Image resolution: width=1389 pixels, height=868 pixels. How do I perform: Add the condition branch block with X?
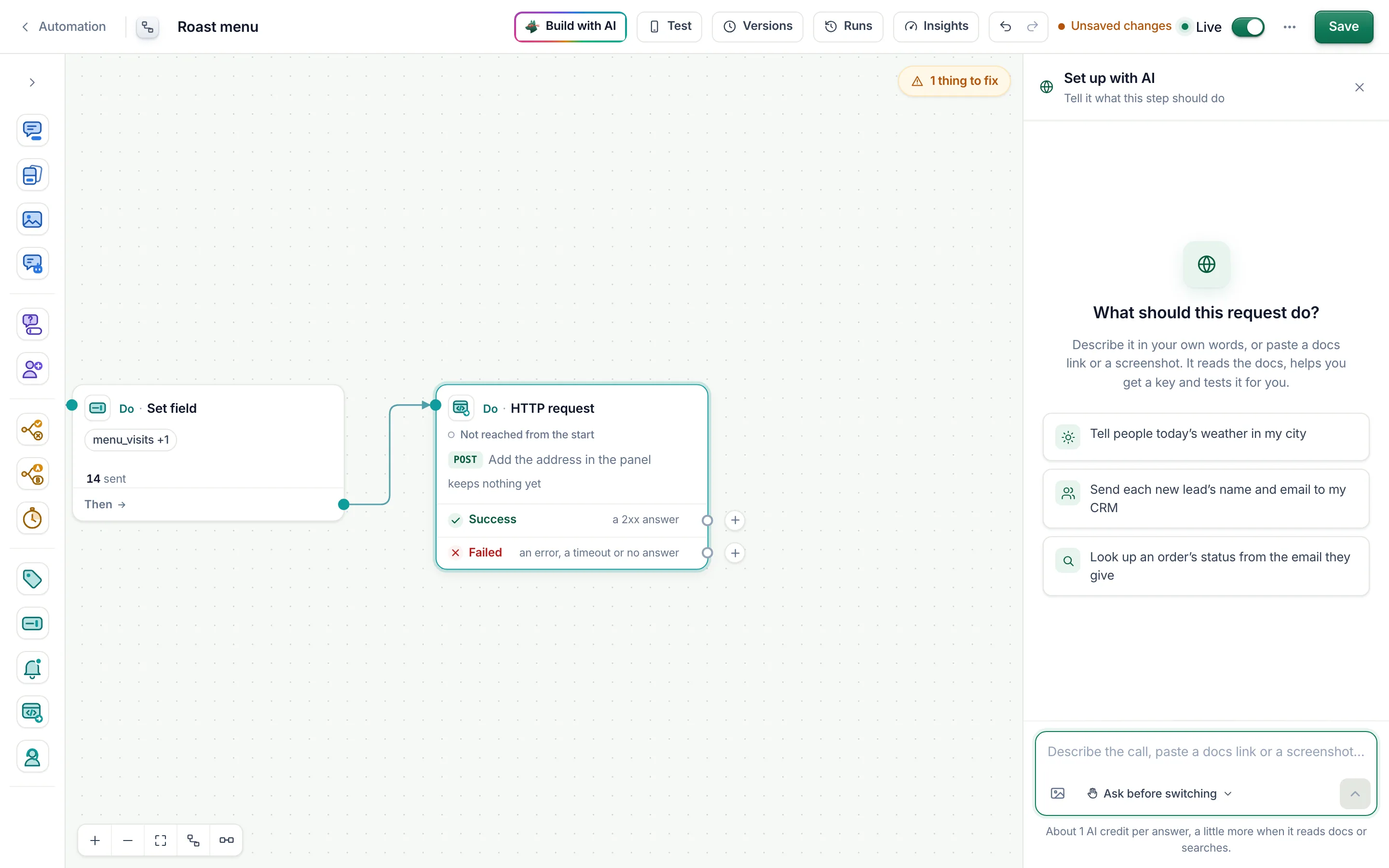coord(32,429)
